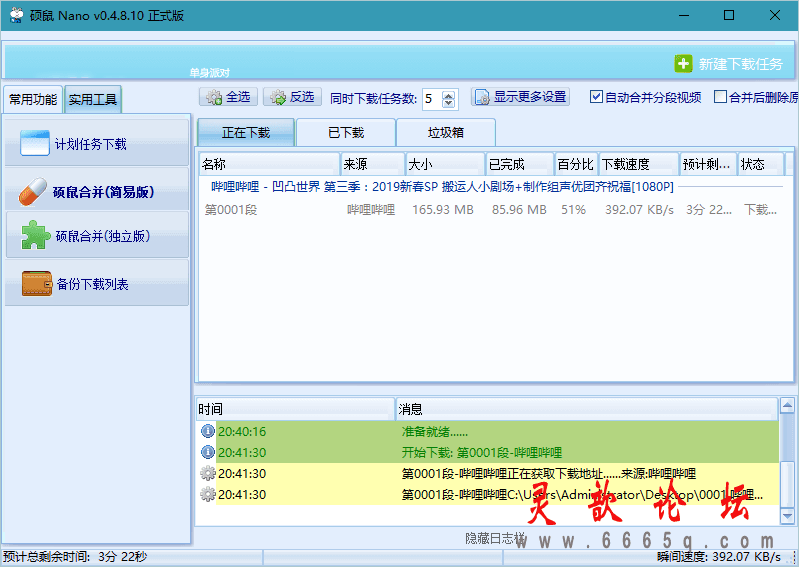Minimize the 硕鼠 Nano window
The image size is (799, 567).
[684, 15]
